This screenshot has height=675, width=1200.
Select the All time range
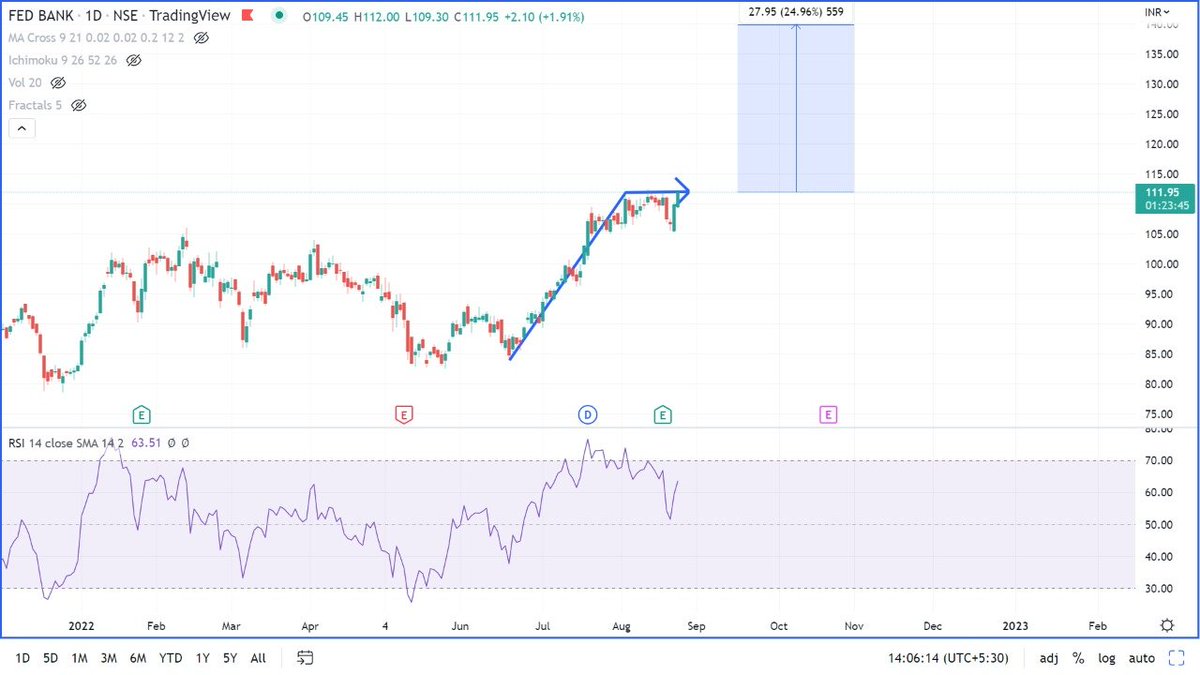[258, 658]
